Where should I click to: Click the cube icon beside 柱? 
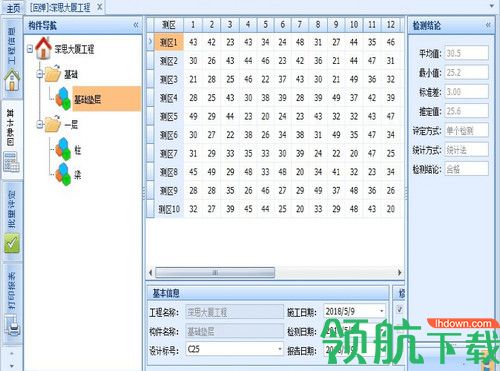[x=63, y=149]
